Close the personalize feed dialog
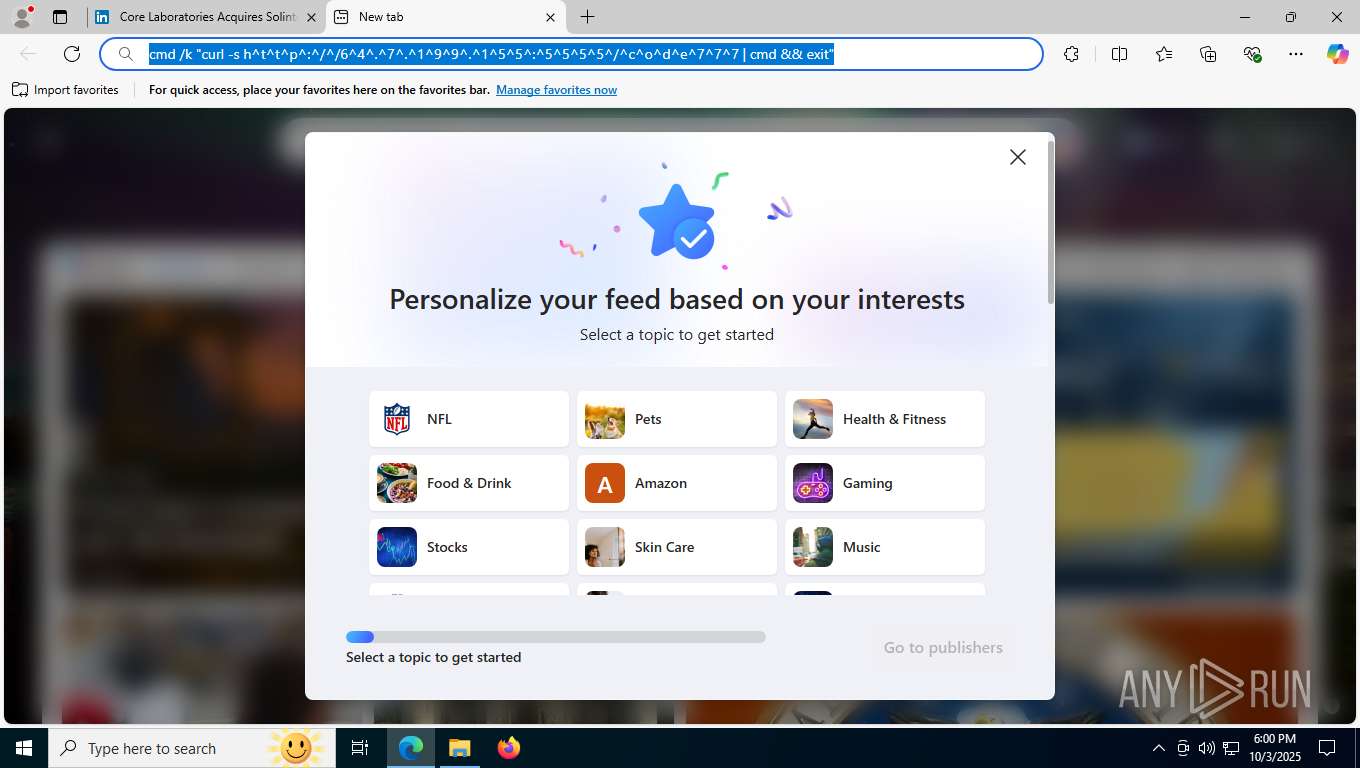 click(x=1018, y=157)
